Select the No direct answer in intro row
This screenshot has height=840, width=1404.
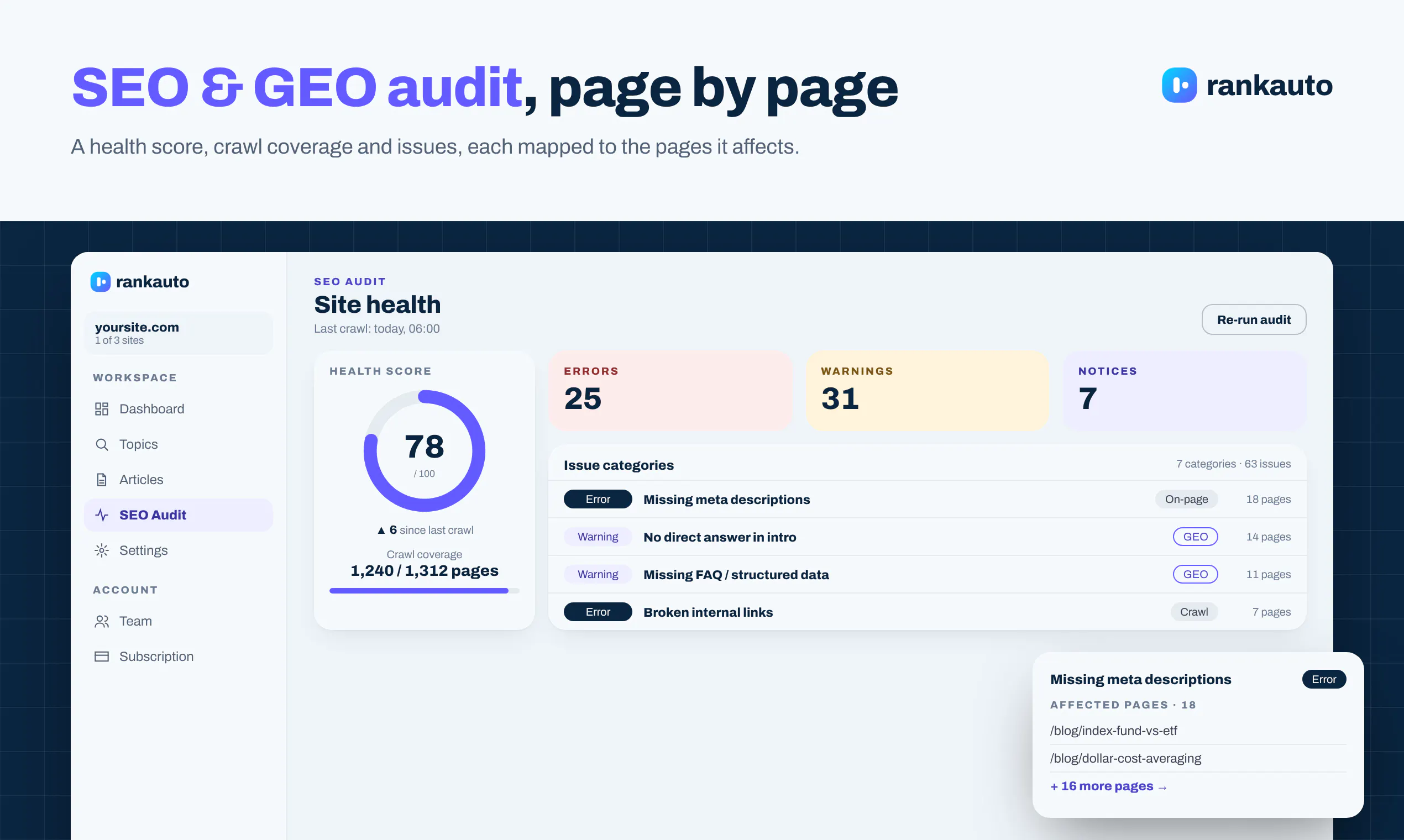[928, 537]
